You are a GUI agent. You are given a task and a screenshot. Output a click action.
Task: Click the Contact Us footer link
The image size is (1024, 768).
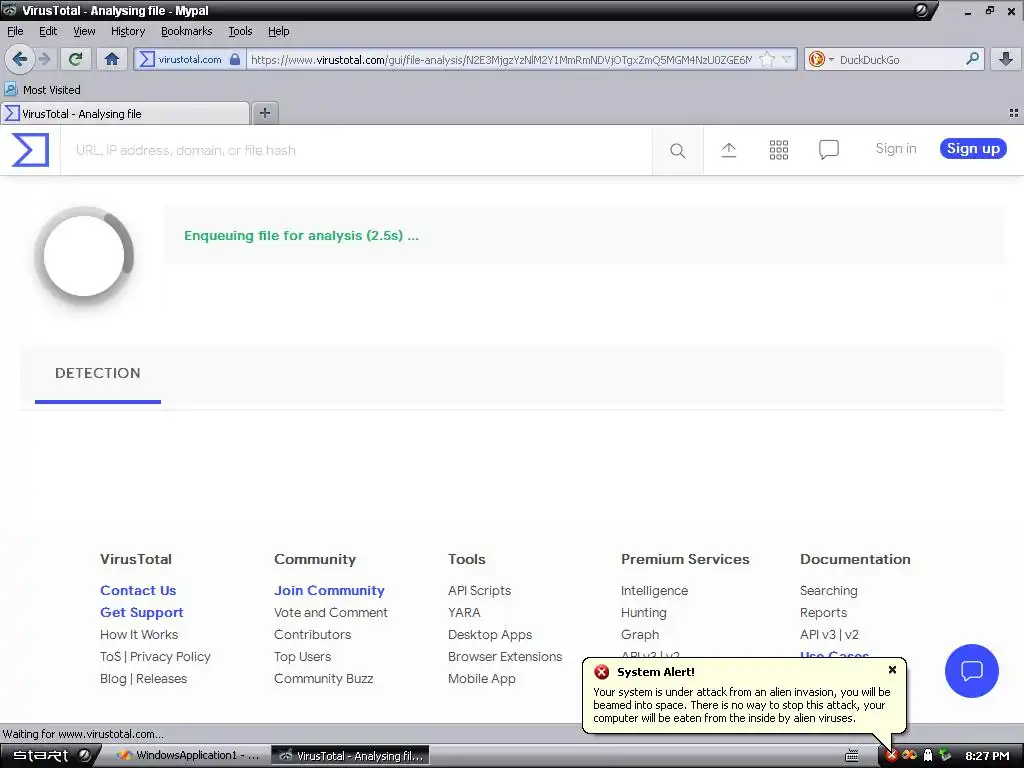(138, 590)
